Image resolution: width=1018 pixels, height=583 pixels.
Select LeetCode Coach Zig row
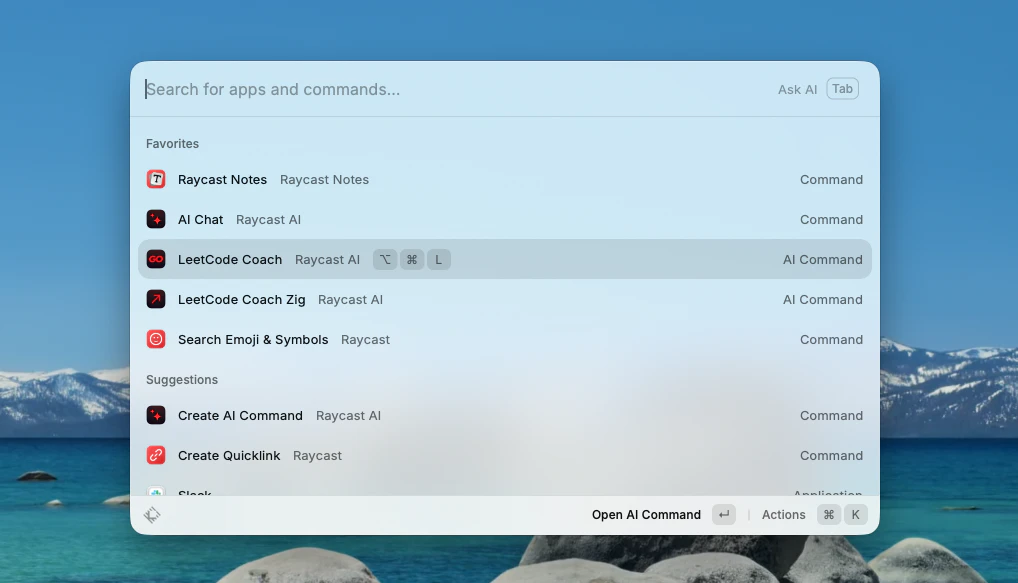point(504,299)
